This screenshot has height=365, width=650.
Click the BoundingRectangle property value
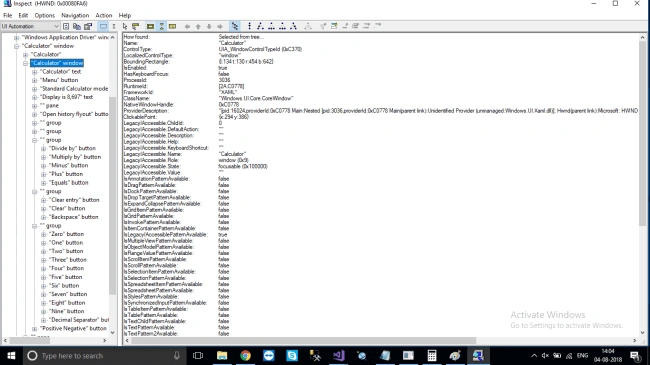(x=246, y=61)
